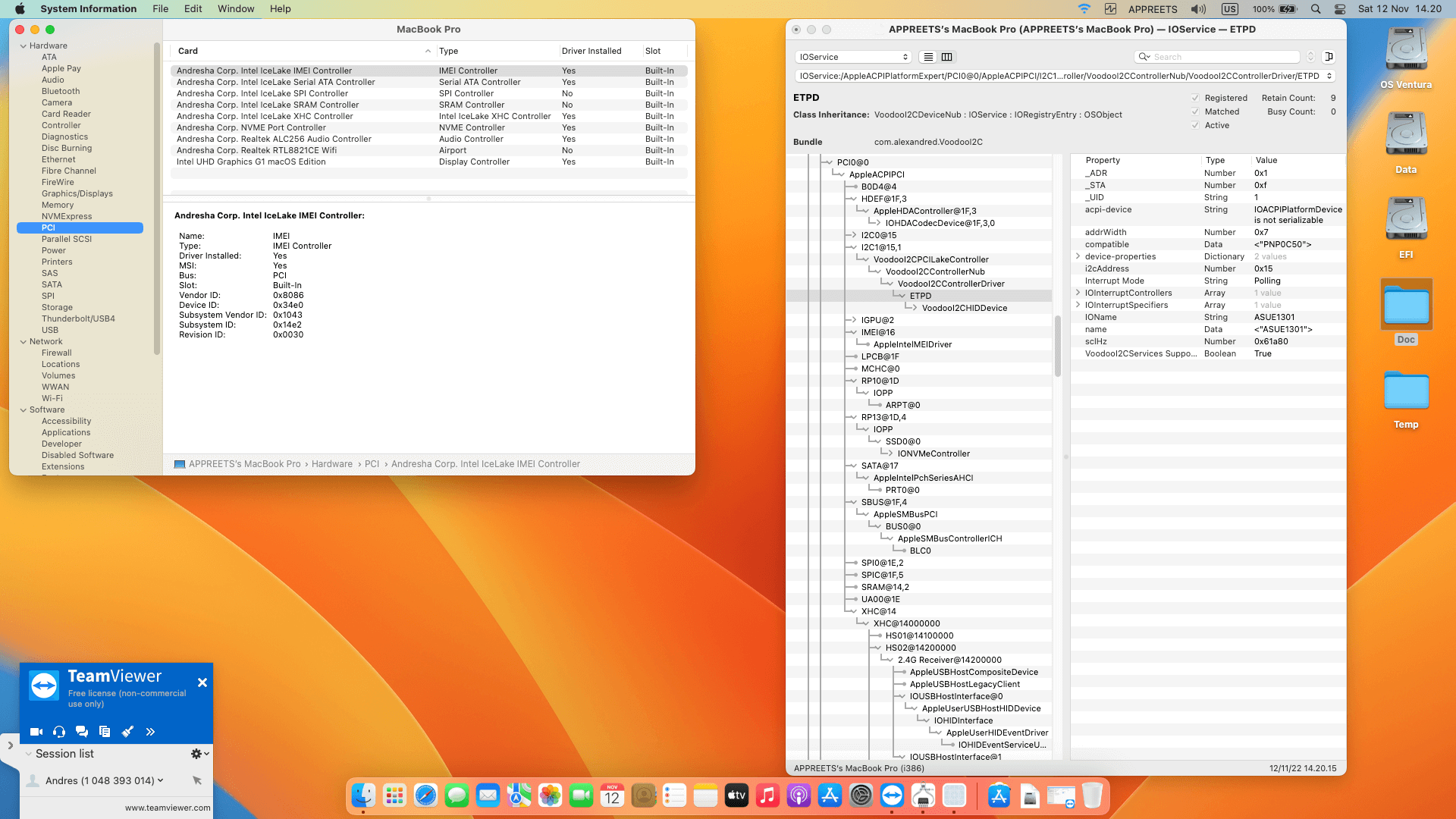1456x819 pixels.
Task: Open the System Information app menu
Action: [x=89, y=9]
